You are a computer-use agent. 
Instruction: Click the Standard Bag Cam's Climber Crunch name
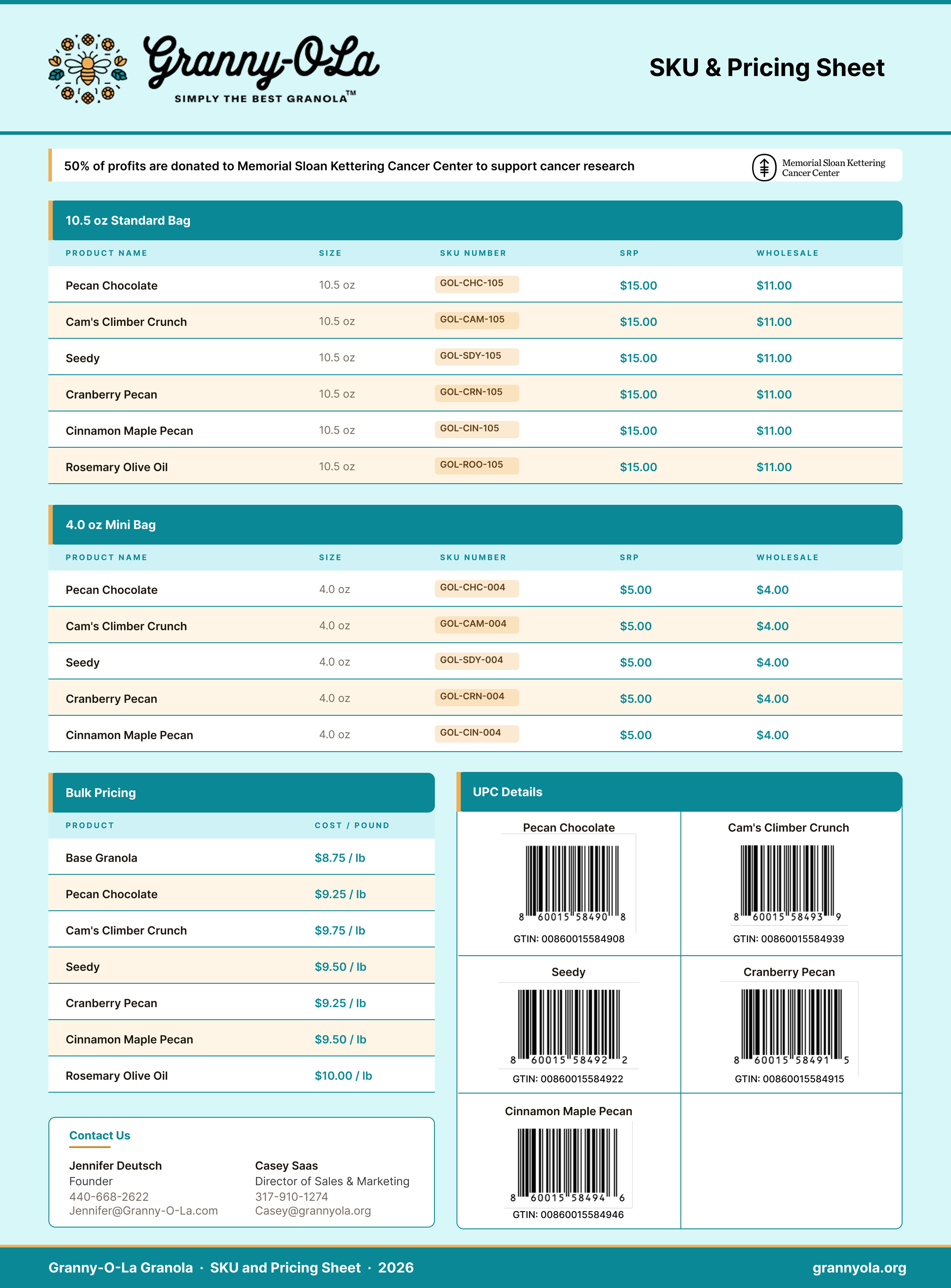point(126,322)
